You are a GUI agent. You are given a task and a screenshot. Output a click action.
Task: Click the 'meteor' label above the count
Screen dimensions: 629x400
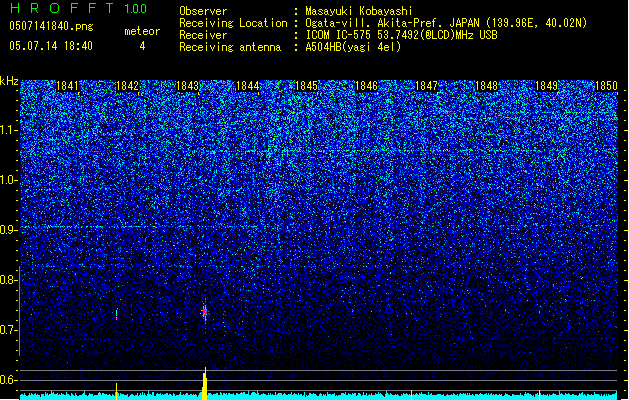pos(142,31)
